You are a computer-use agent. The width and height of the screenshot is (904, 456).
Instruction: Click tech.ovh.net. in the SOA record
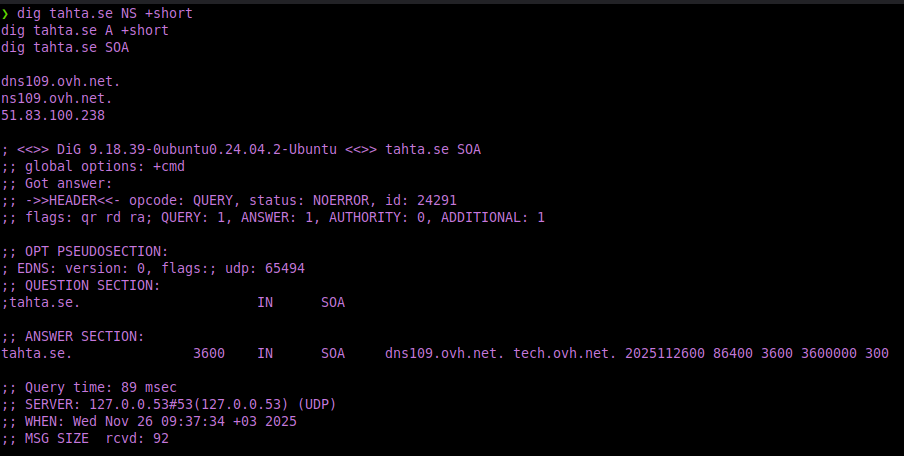(x=565, y=353)
